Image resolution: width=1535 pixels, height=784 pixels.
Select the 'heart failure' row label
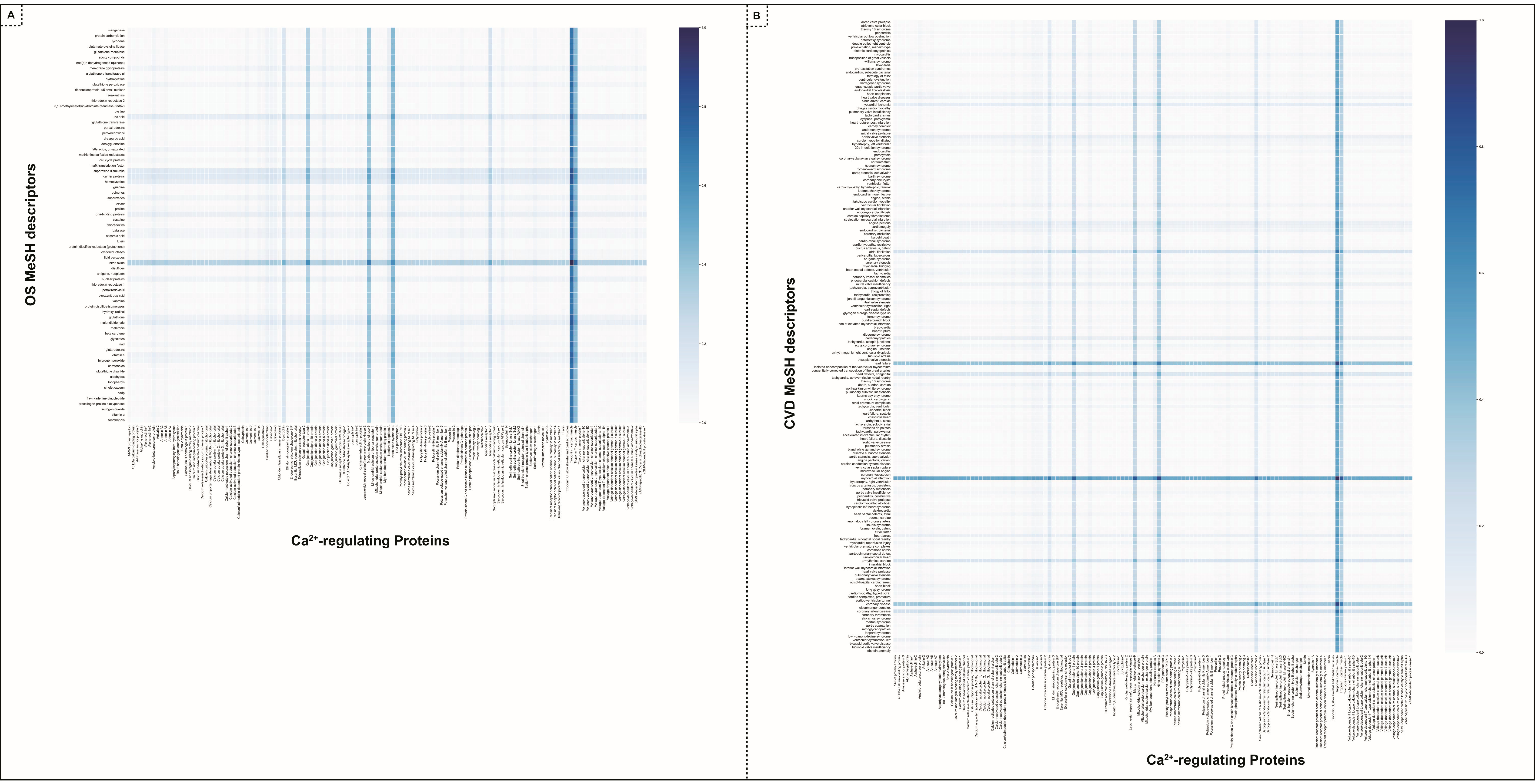(882, 363)
